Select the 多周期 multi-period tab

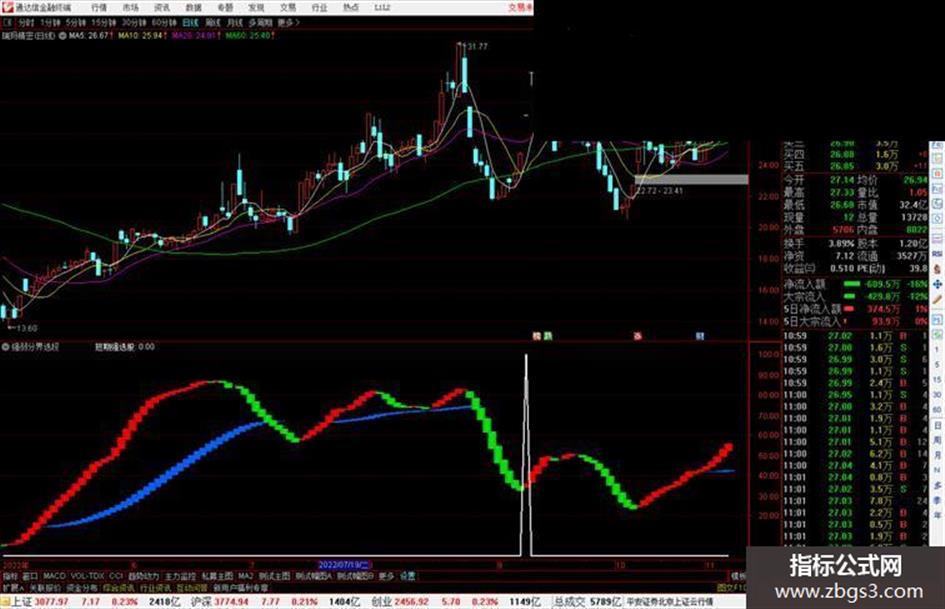260,22
